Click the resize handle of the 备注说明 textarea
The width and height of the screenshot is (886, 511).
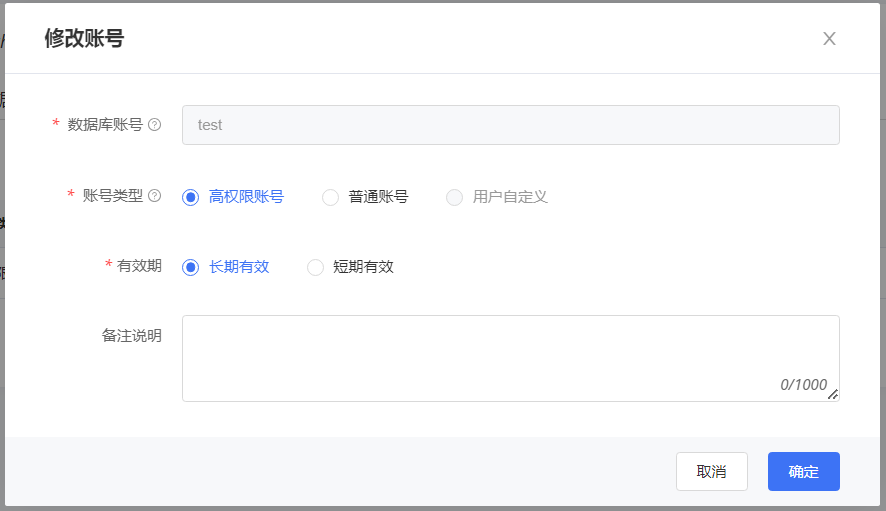[832, 394]
